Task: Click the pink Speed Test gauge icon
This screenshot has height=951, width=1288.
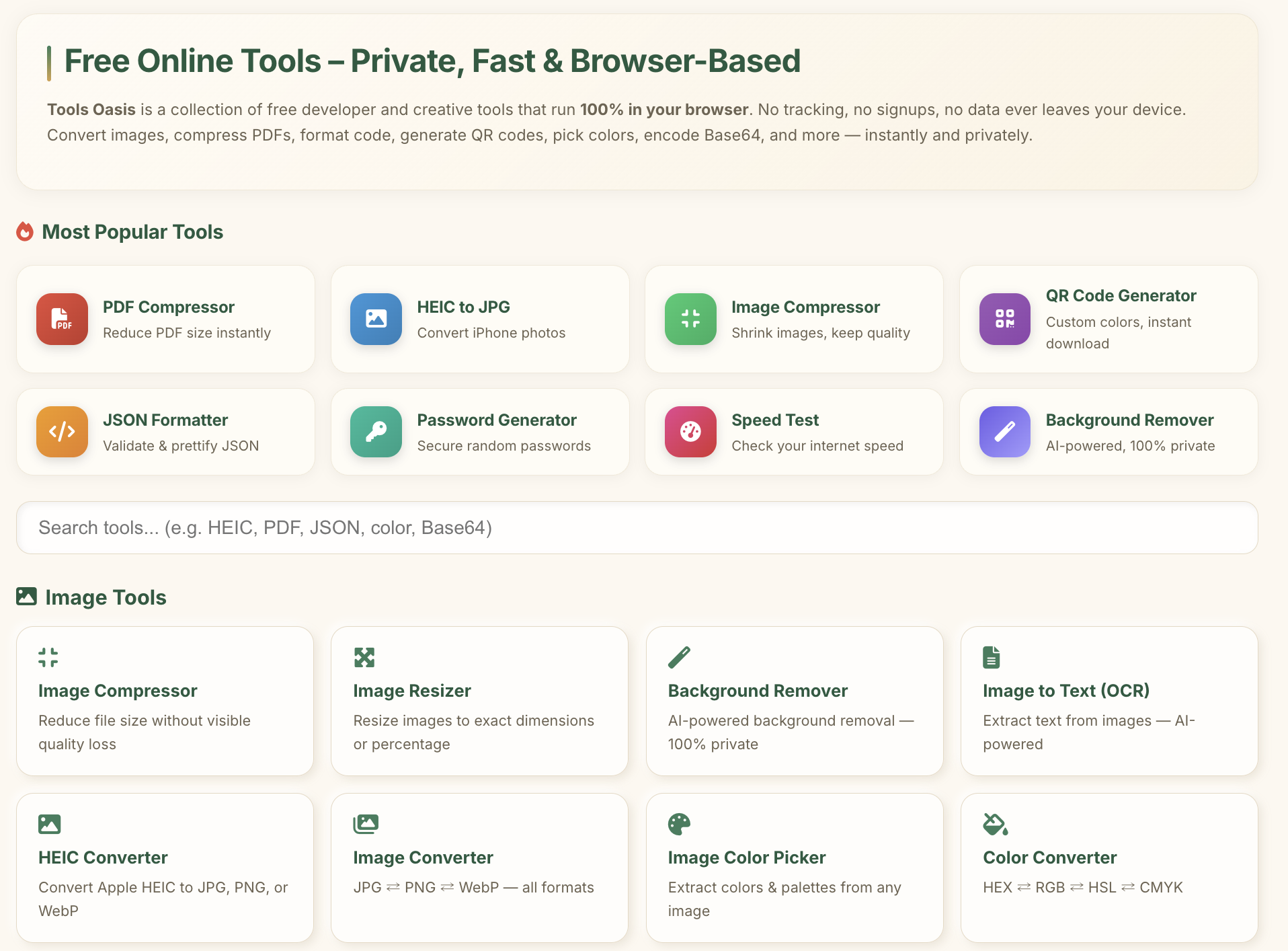Action: (x=690, y=432)
